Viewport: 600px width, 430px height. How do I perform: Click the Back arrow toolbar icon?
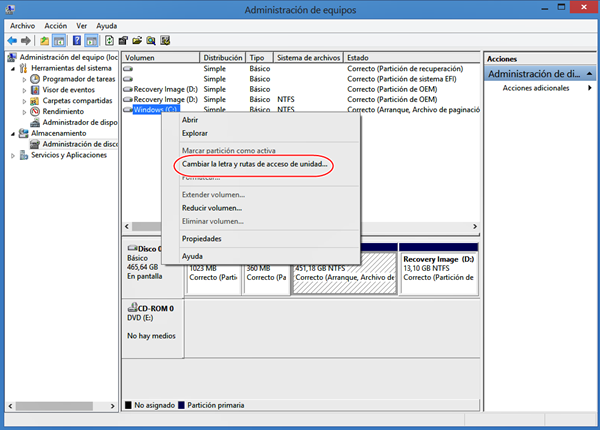(12, 41)
